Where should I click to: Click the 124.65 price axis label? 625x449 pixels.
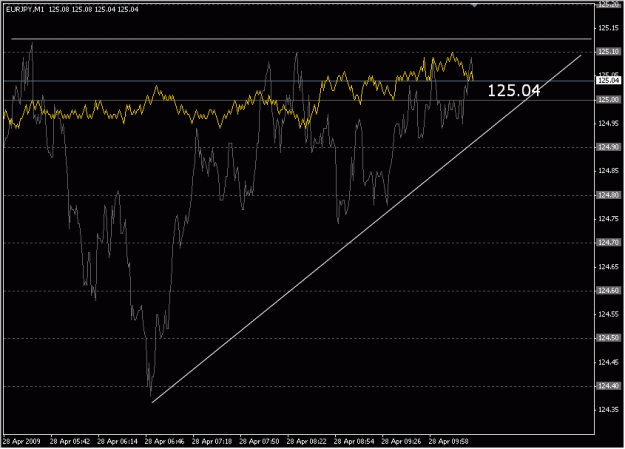(x=608, y=267)
